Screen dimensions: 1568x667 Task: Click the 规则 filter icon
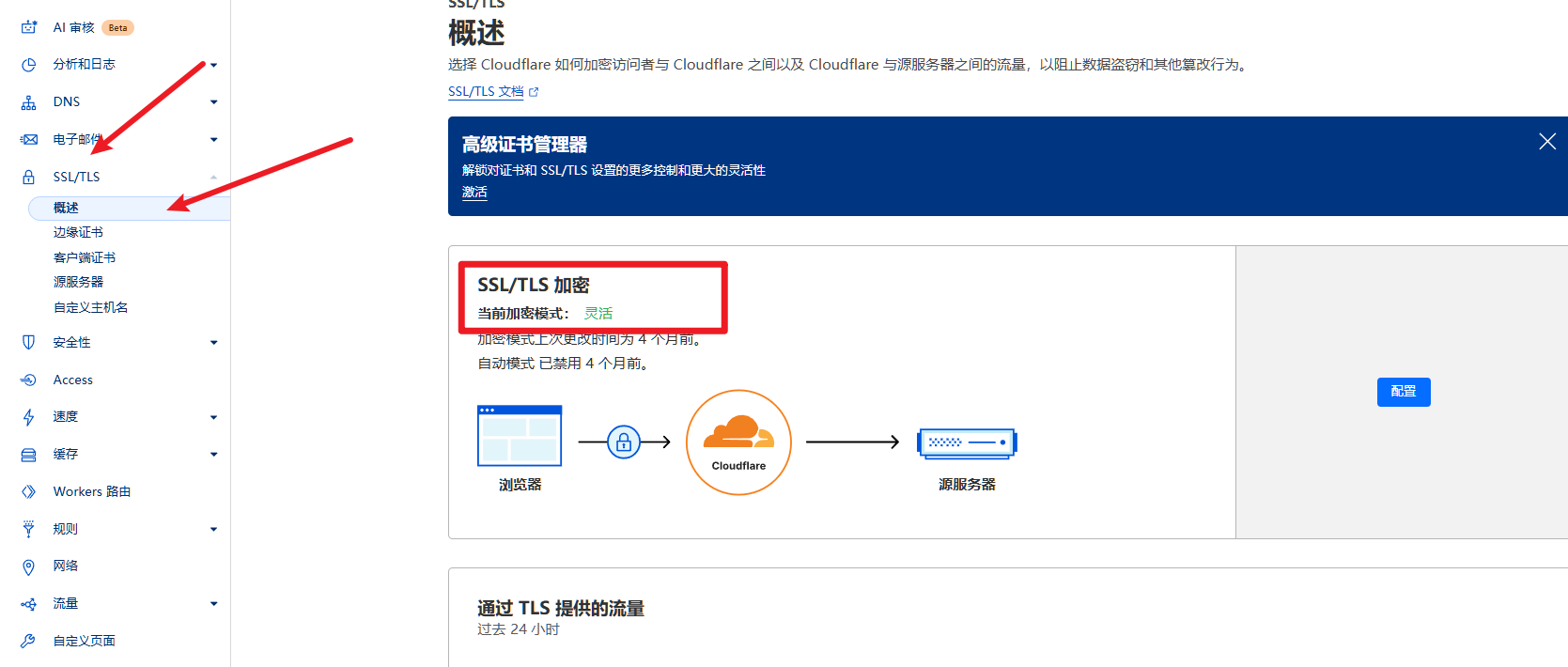(x=29, y=529)
